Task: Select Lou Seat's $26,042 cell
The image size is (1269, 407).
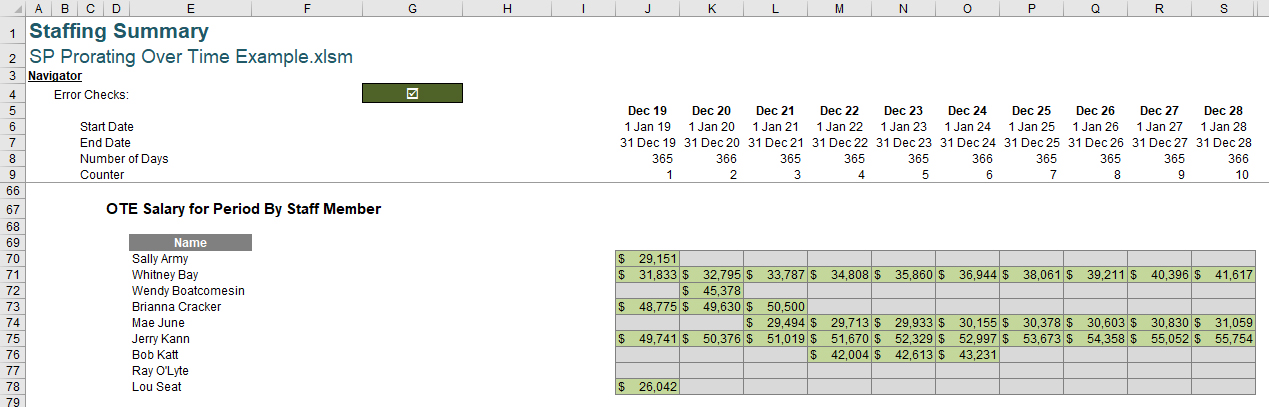Action: (647, 386)
